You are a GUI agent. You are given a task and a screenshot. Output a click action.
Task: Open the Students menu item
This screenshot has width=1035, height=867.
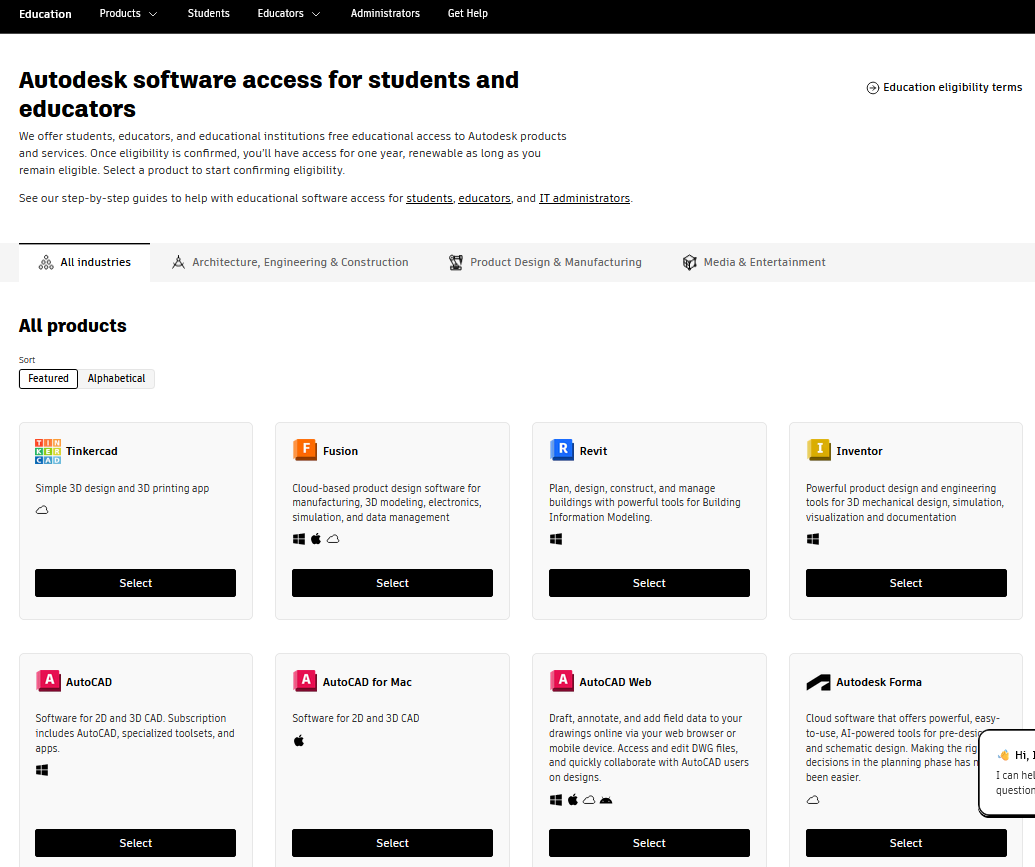209,13
